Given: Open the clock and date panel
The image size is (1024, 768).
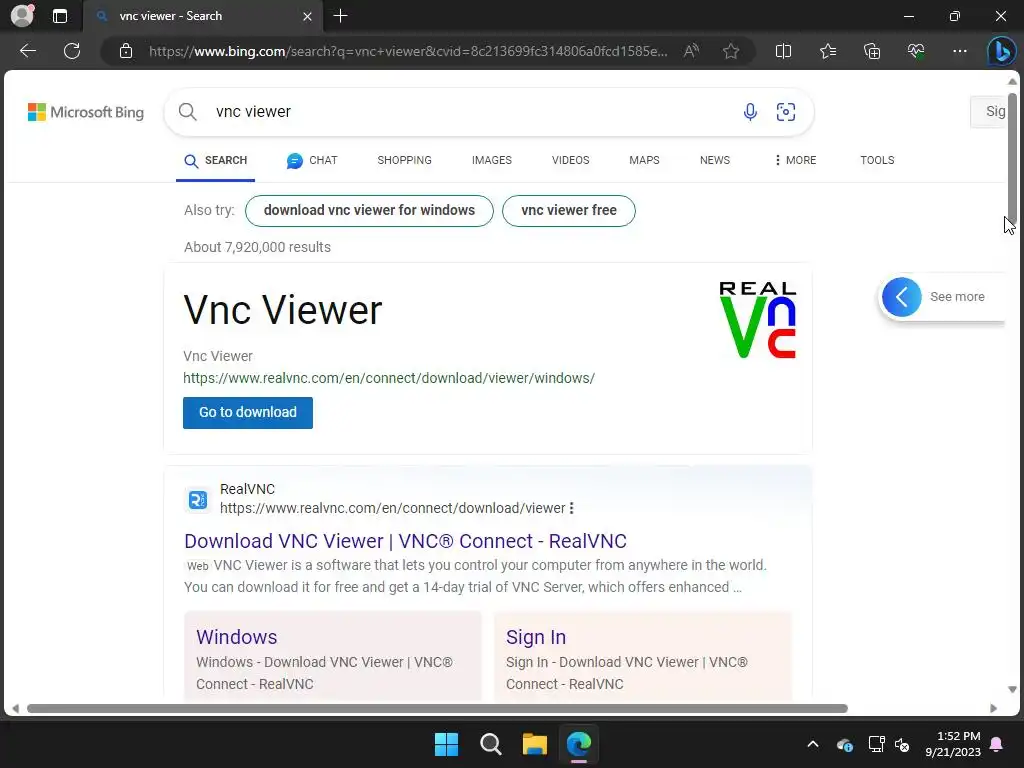Looking at the screenshot, I should [x=953, y=744].
